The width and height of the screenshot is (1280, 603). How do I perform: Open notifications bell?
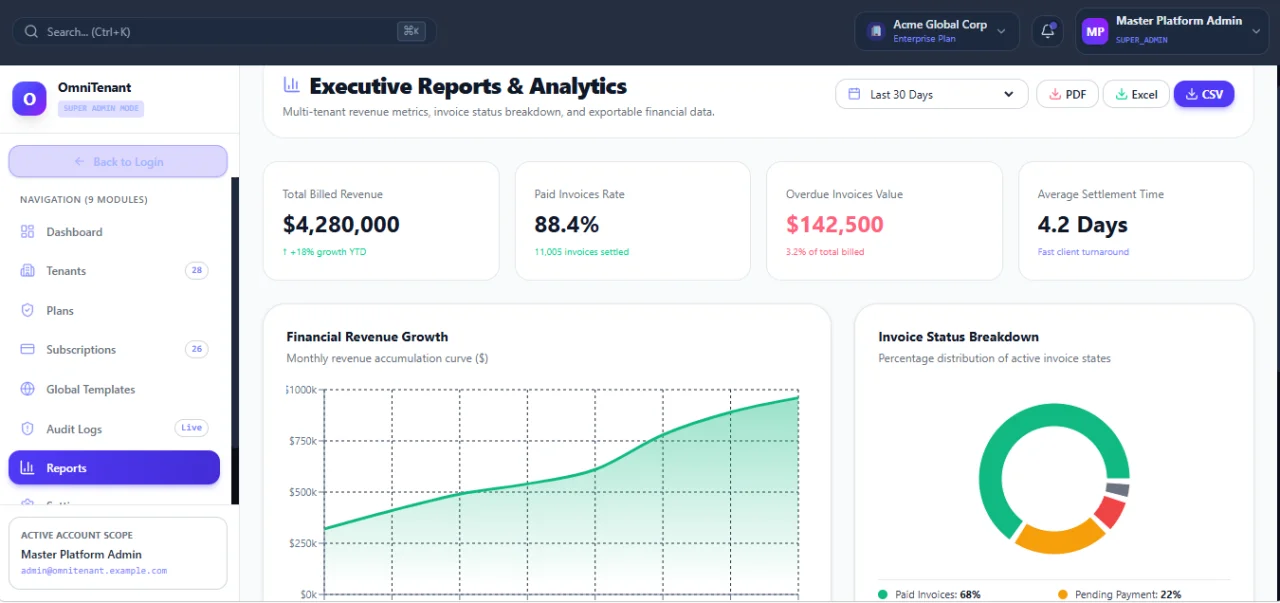pos(1048,31)
